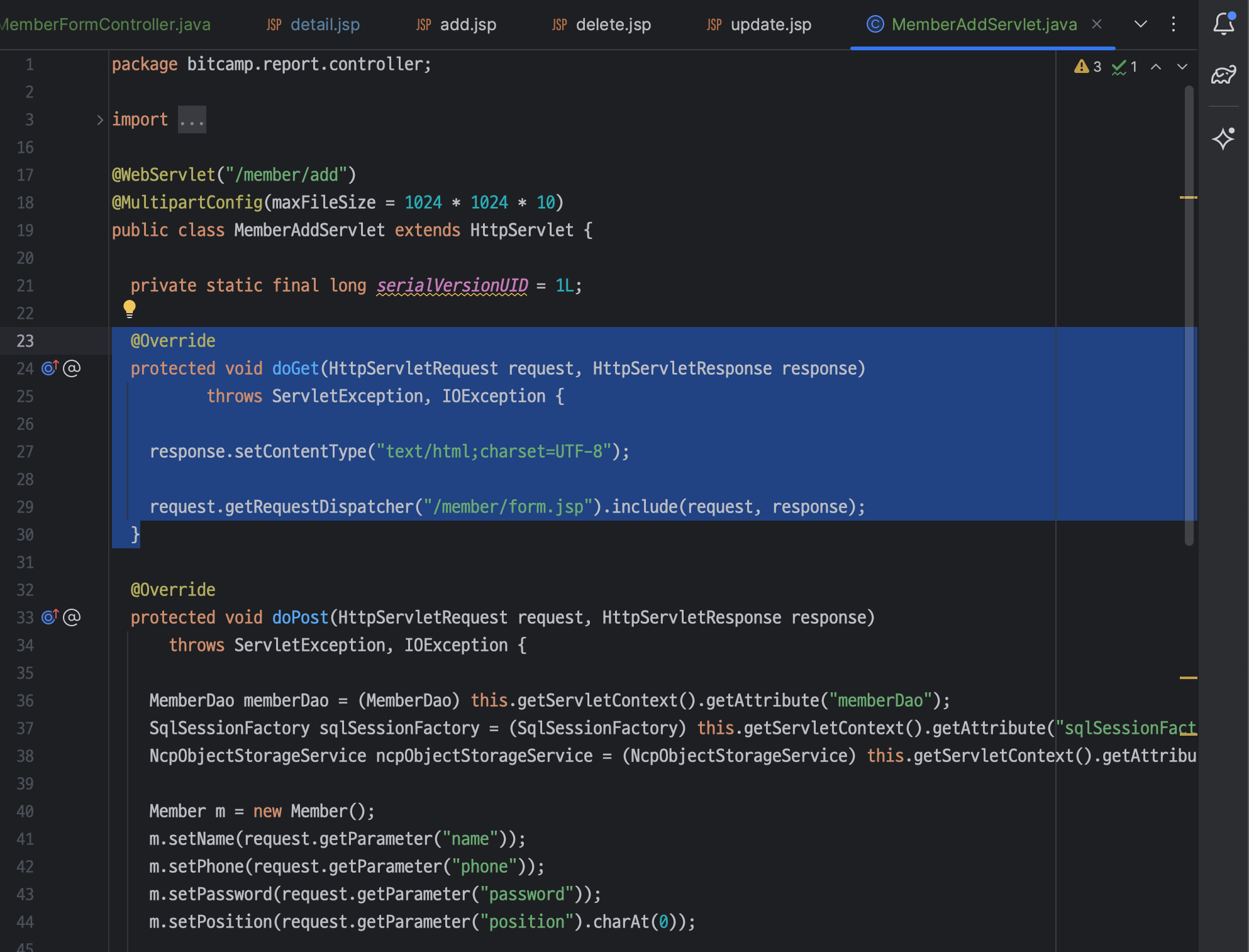
Task: Click the @ gutter icon beside doGet
Action: coord(72,368)
